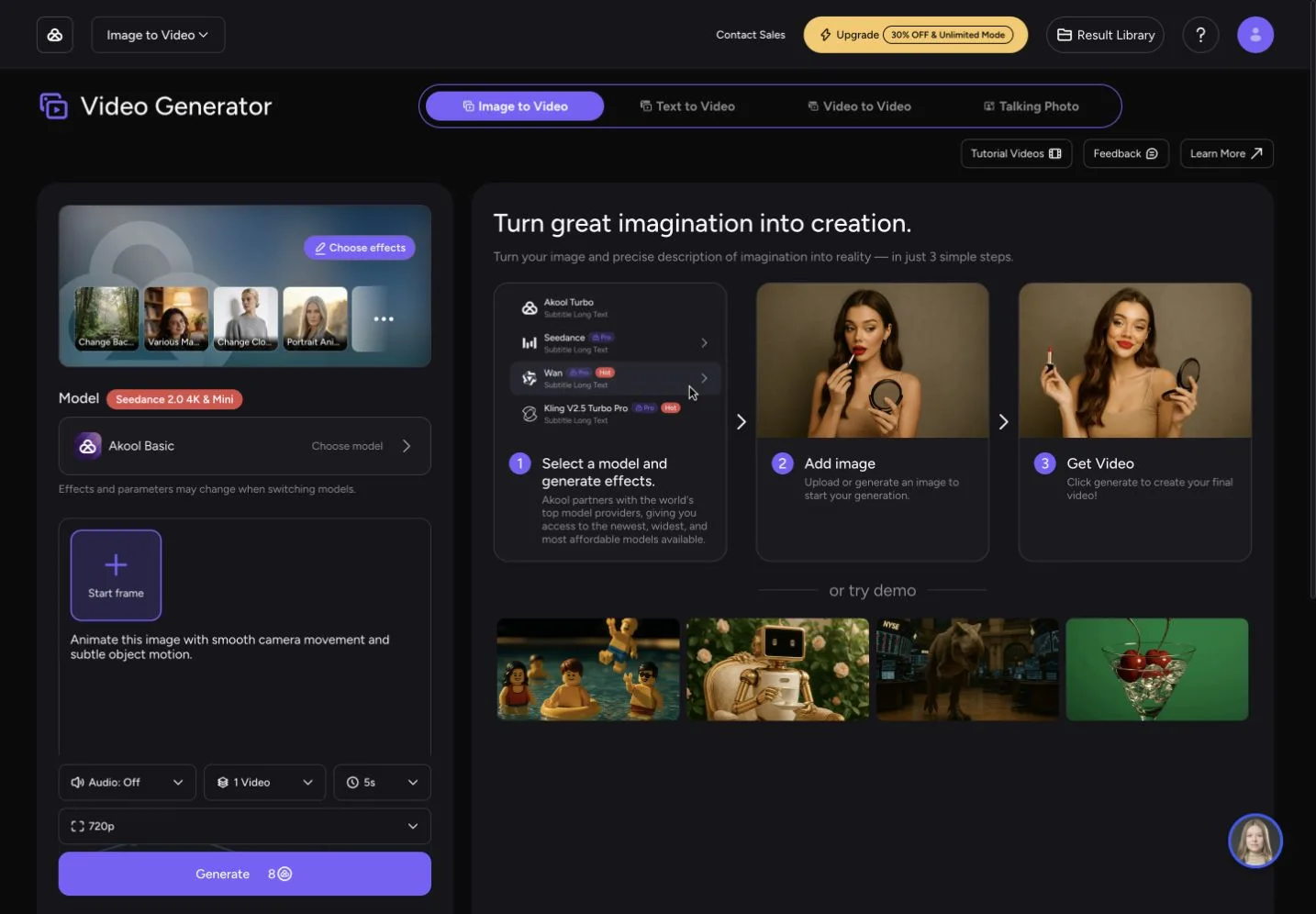Open the Lego pool demo thumbnail
This screenshot has width=1316, height=914.
click(x=588, y=669)
